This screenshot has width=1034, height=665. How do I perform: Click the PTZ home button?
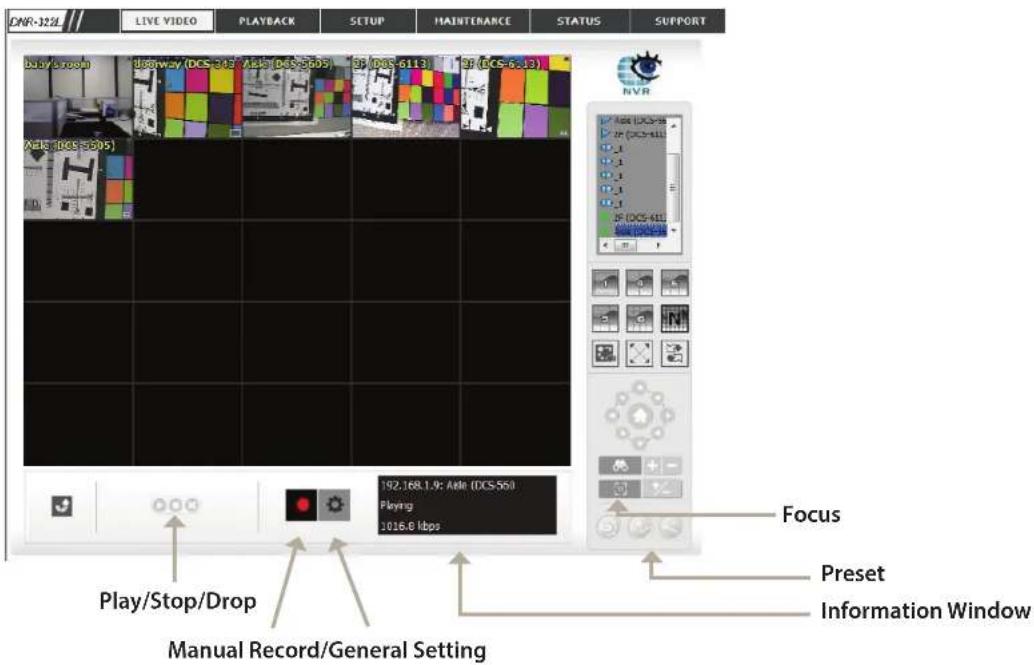tap(640, 416)
